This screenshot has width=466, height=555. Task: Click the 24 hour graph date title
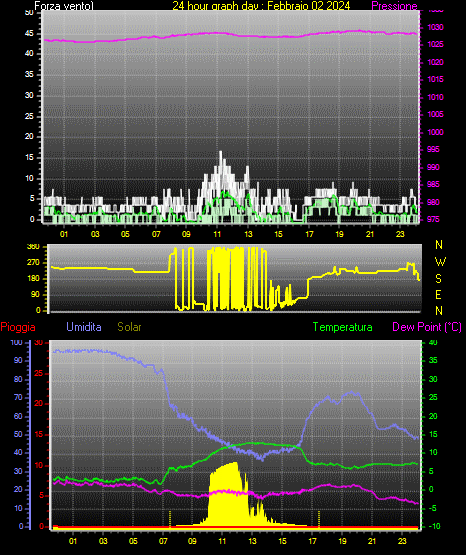pos(261,6)
